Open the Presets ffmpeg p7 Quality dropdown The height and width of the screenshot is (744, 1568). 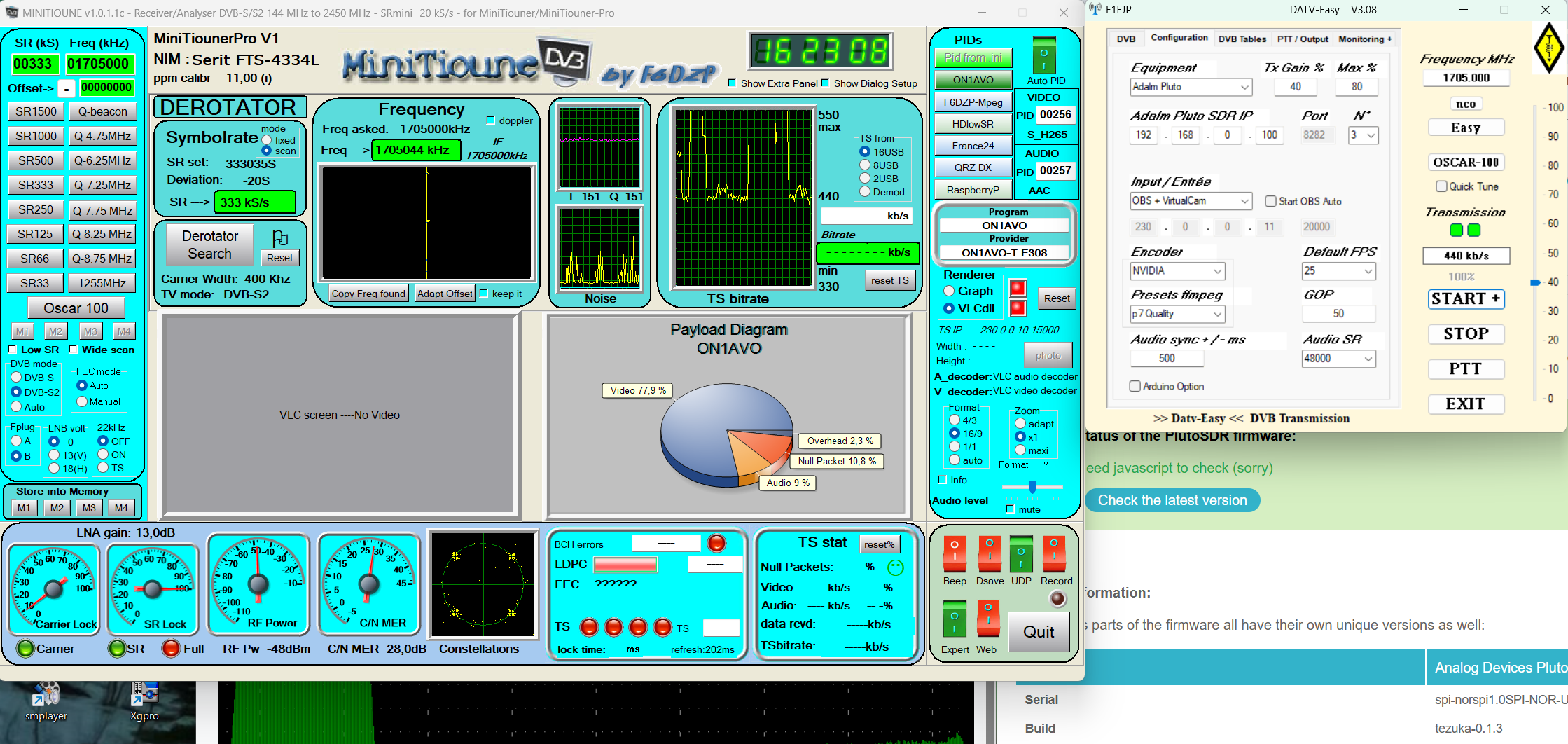[1177, 314]
